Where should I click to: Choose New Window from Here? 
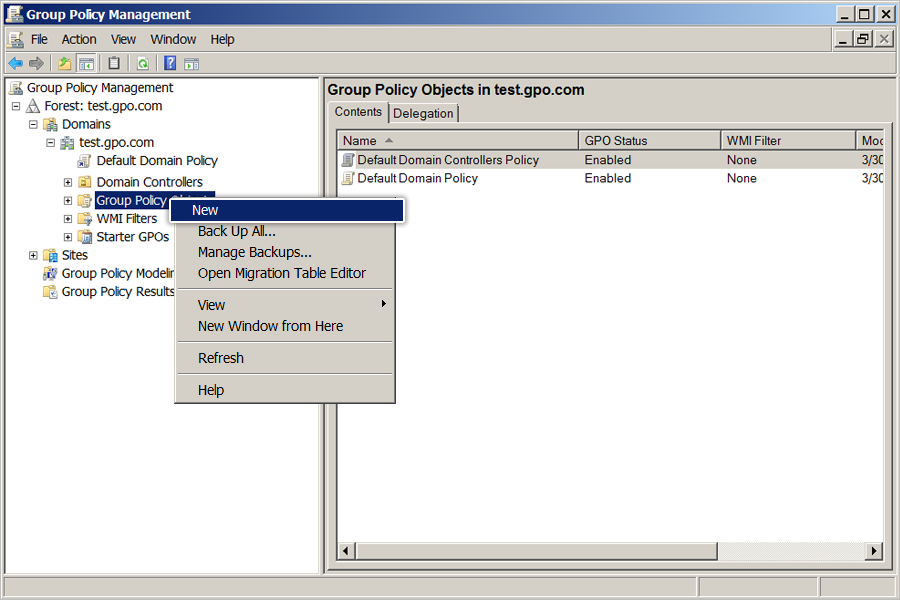click(x=285, y=326)
